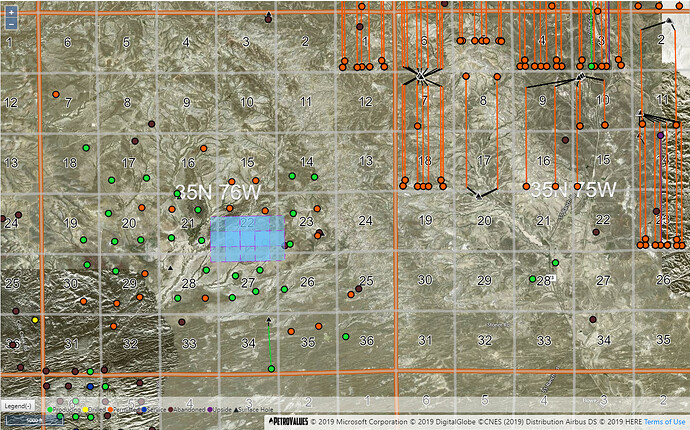Select the surface hole between sections 9 and 10 of 75W
The height and width of the screenshot is (430, 690).
[580, 77]
